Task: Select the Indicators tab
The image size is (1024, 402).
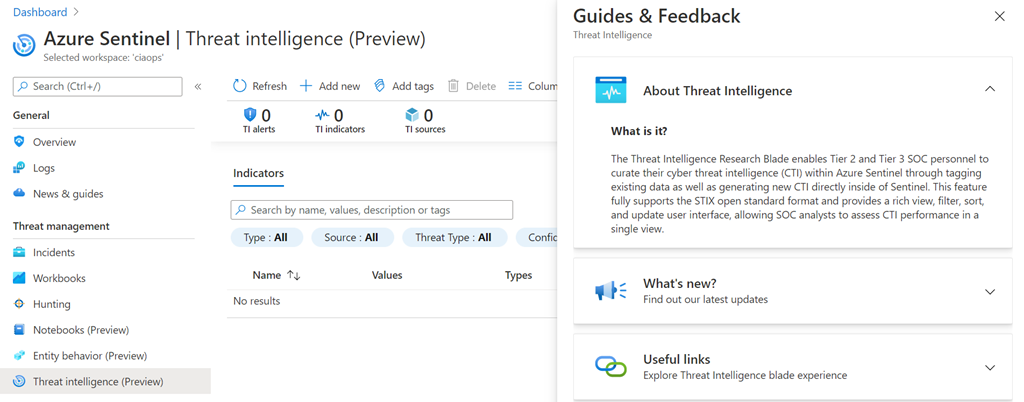Action: (258, 173)
